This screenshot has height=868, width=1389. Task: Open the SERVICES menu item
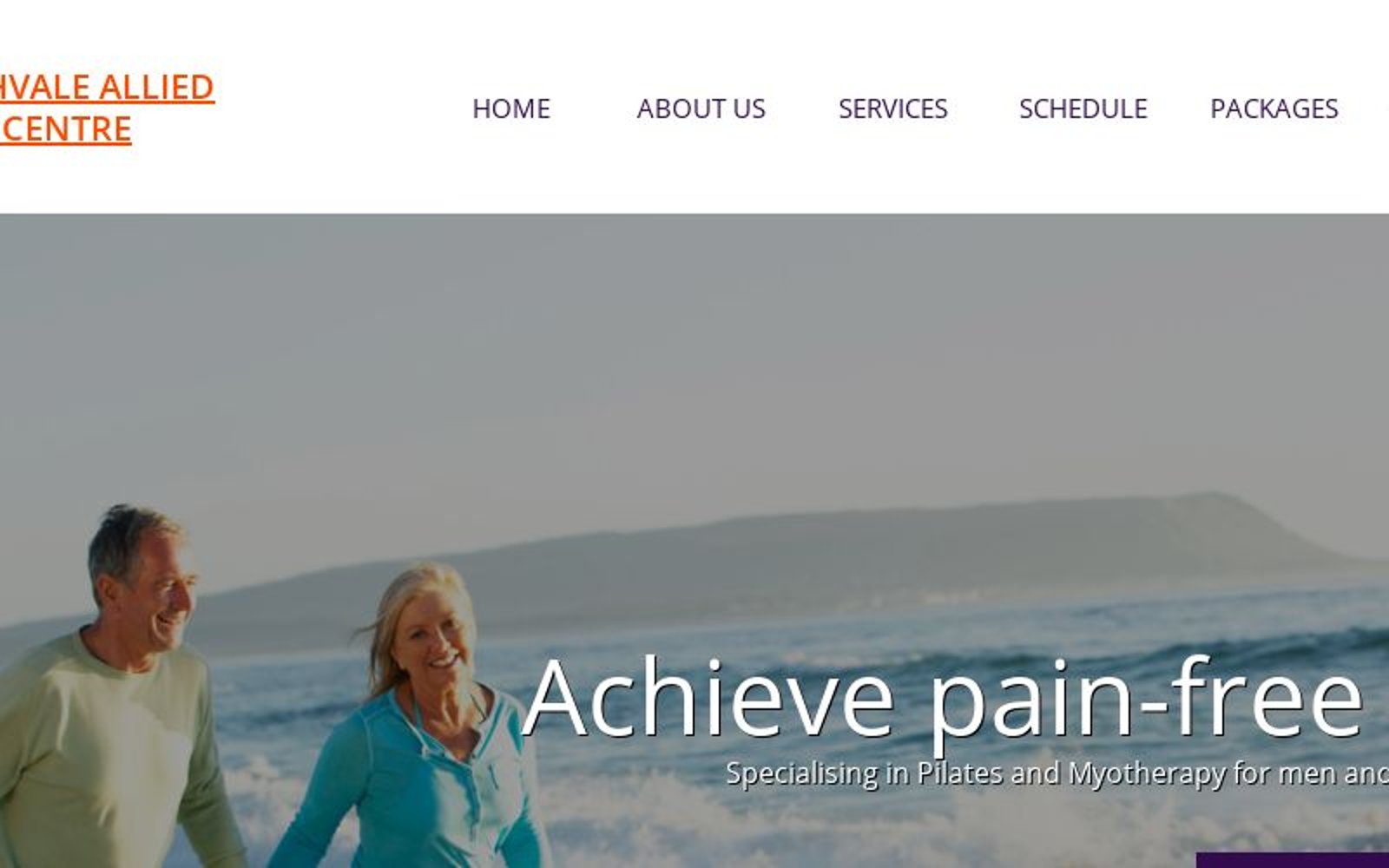coord(892,108)
